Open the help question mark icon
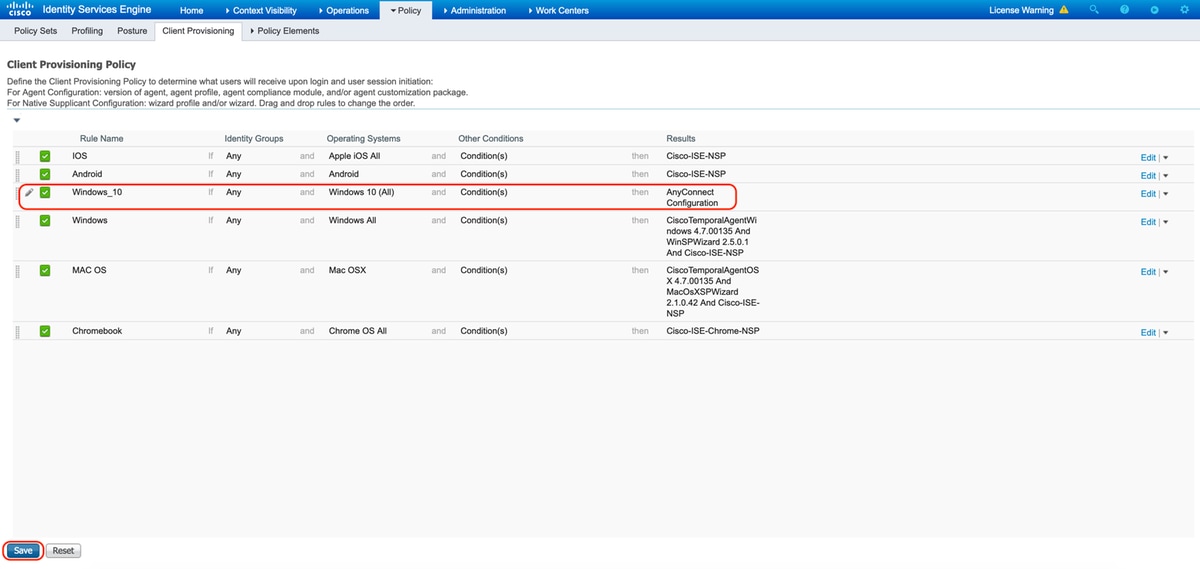The image size is (1200, 569). (1124, 10)
